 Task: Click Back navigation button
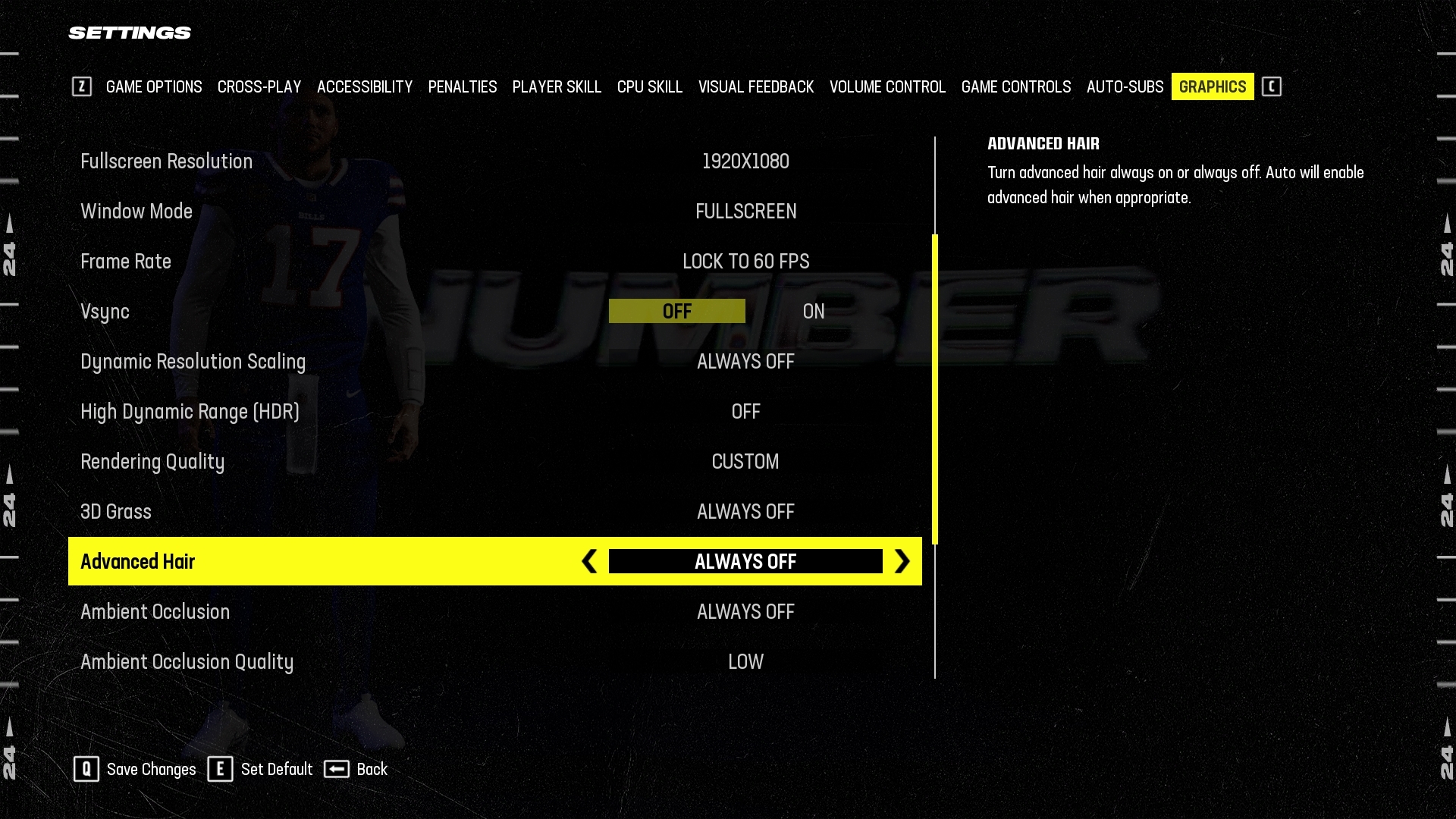tap(355, 768)
